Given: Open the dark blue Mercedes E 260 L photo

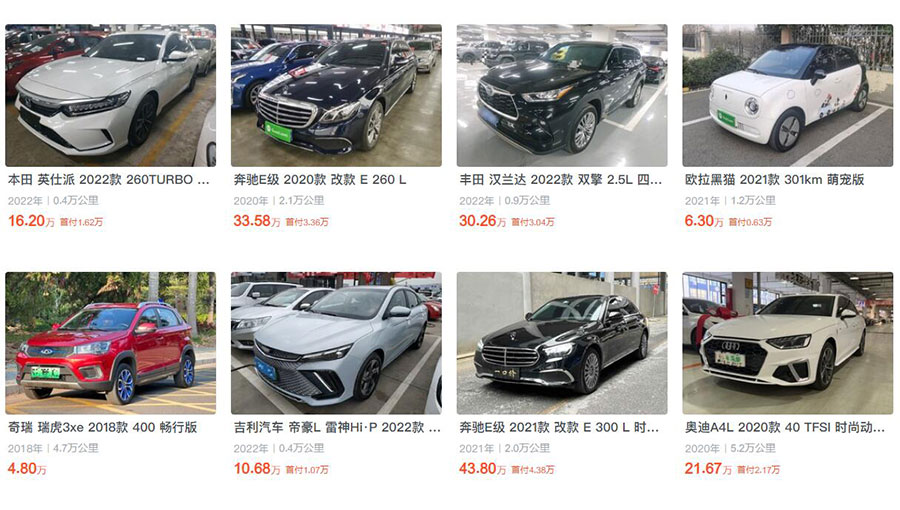Looking at the screenshot, I should 336,95.
